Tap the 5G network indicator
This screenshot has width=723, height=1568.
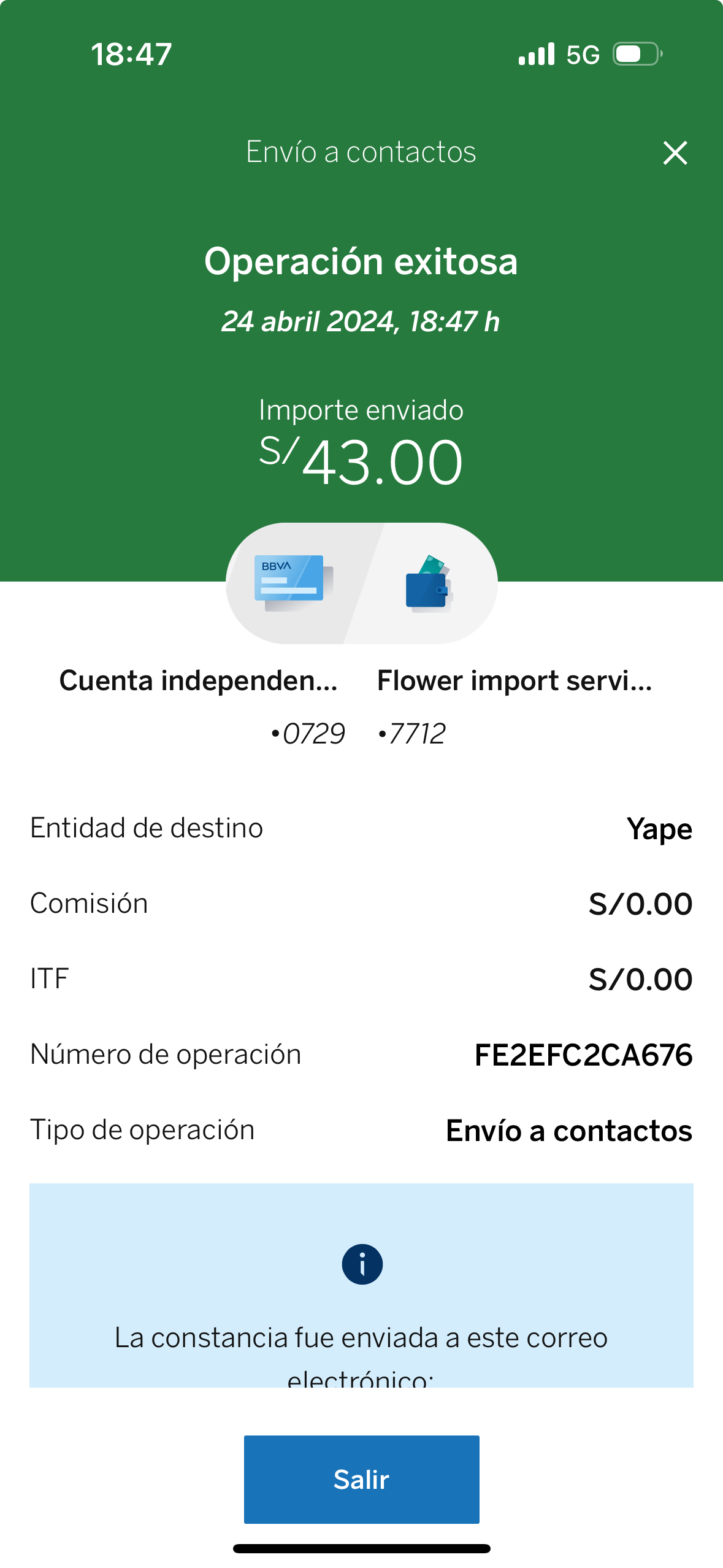pyautogui.click(x=583, y=55)
